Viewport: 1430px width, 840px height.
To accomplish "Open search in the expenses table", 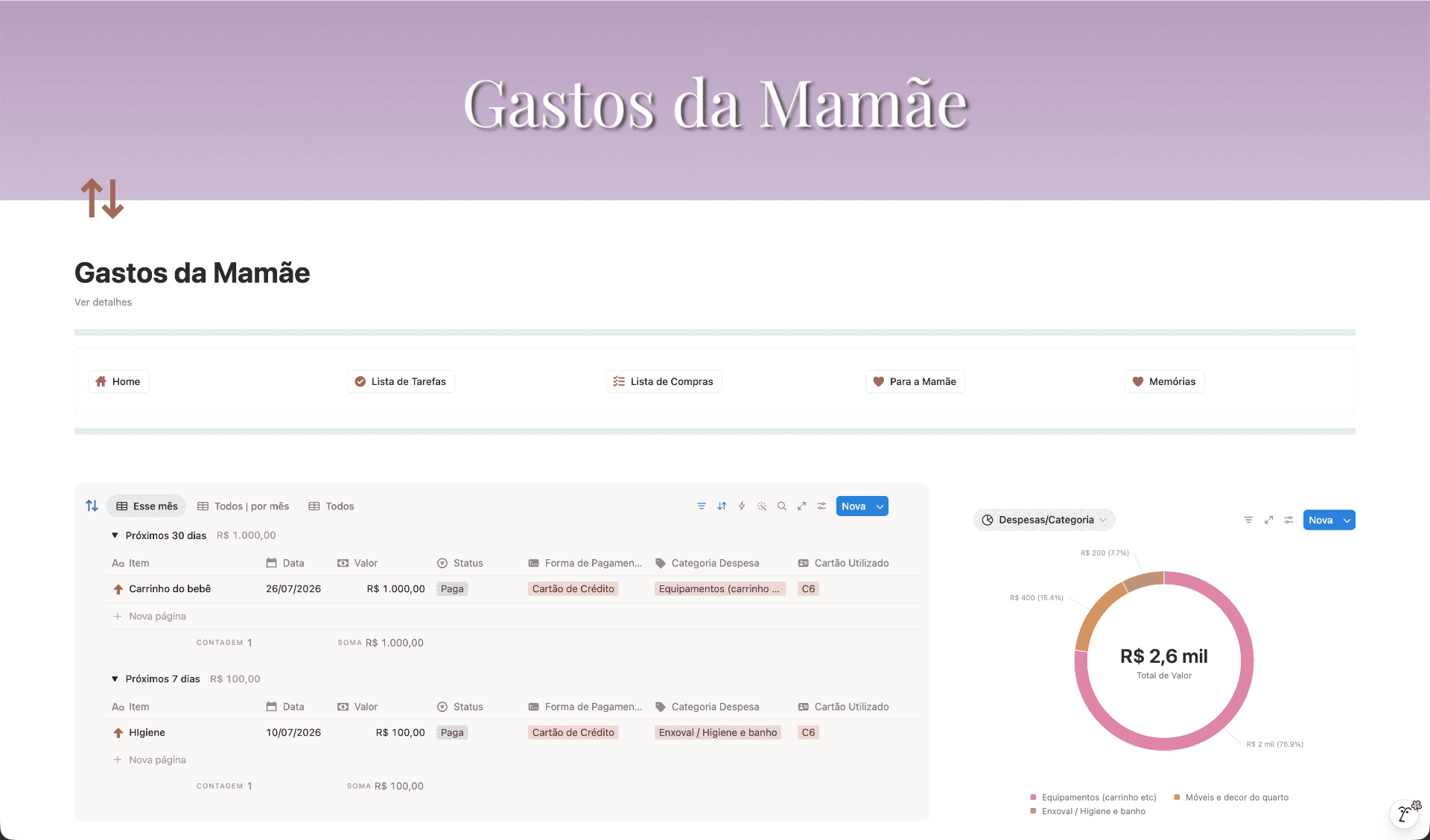I will [782, 506].
